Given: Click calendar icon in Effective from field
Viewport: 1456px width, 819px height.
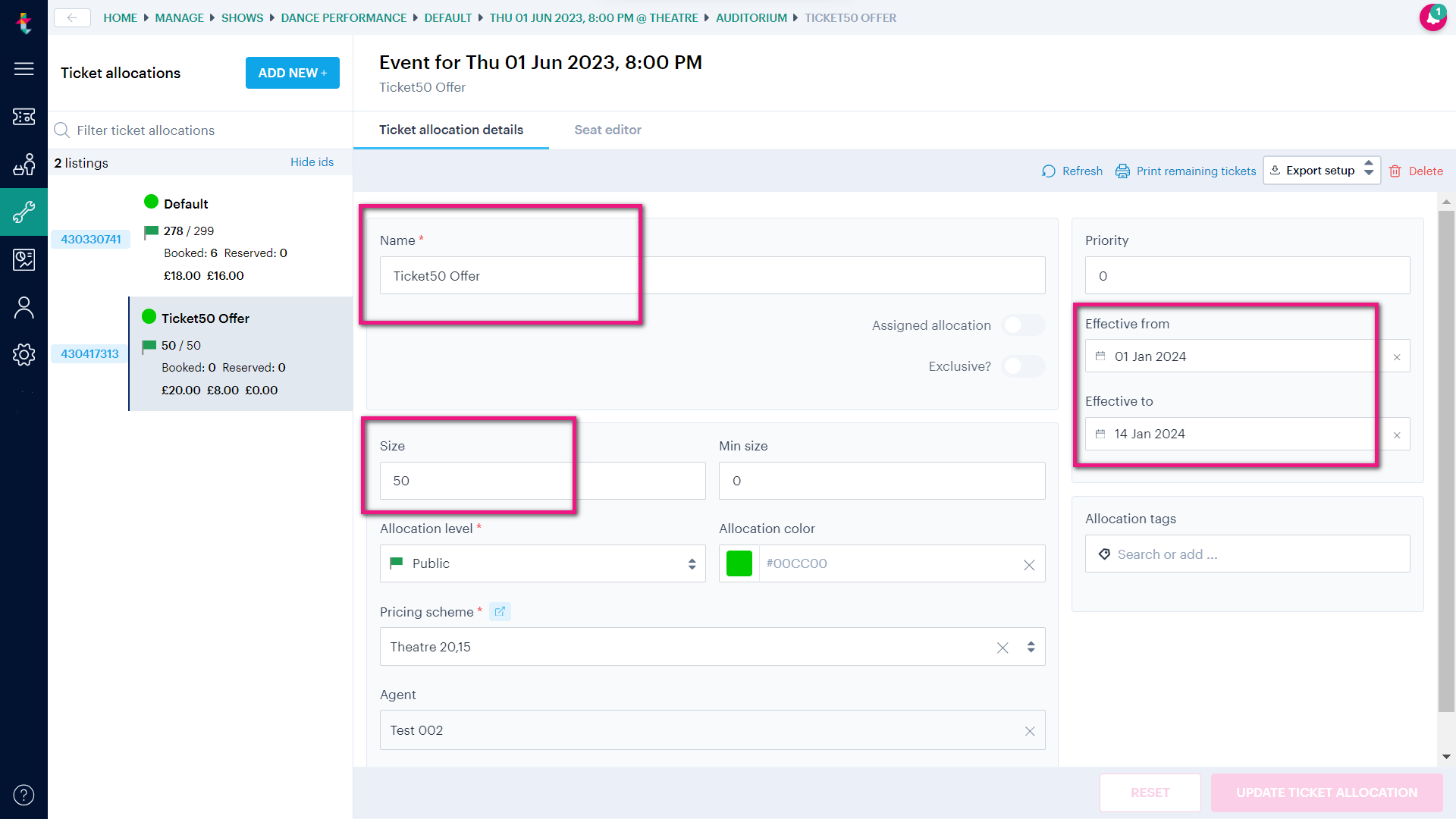Looking at the screenshot, I should pyautogui.click(x=1100, y=356).
